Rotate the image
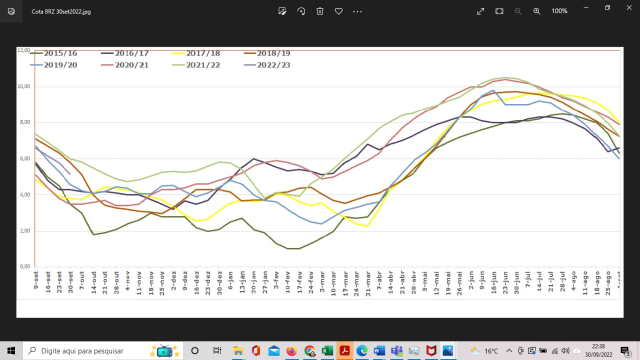This screenshot has height=360, width=640. [x=301, y=11]
